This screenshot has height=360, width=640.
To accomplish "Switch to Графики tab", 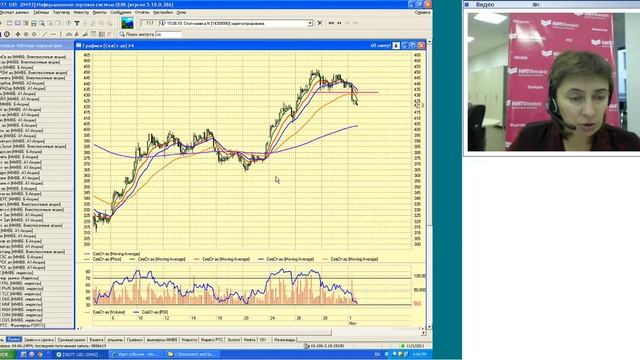I will pyautogui.click(x=134, y=340).
